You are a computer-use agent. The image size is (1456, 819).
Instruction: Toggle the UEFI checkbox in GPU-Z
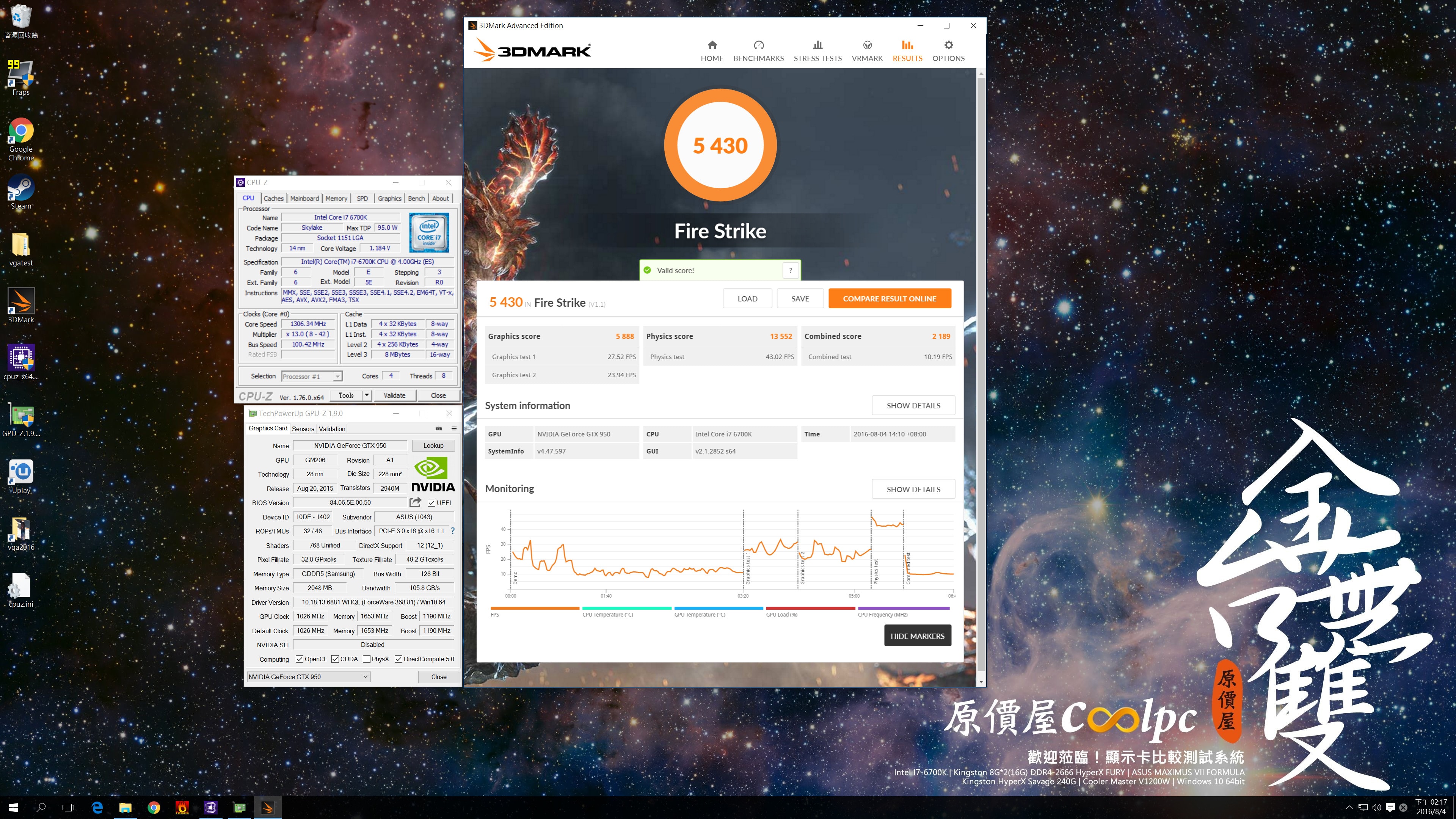[x=431, y=502]
